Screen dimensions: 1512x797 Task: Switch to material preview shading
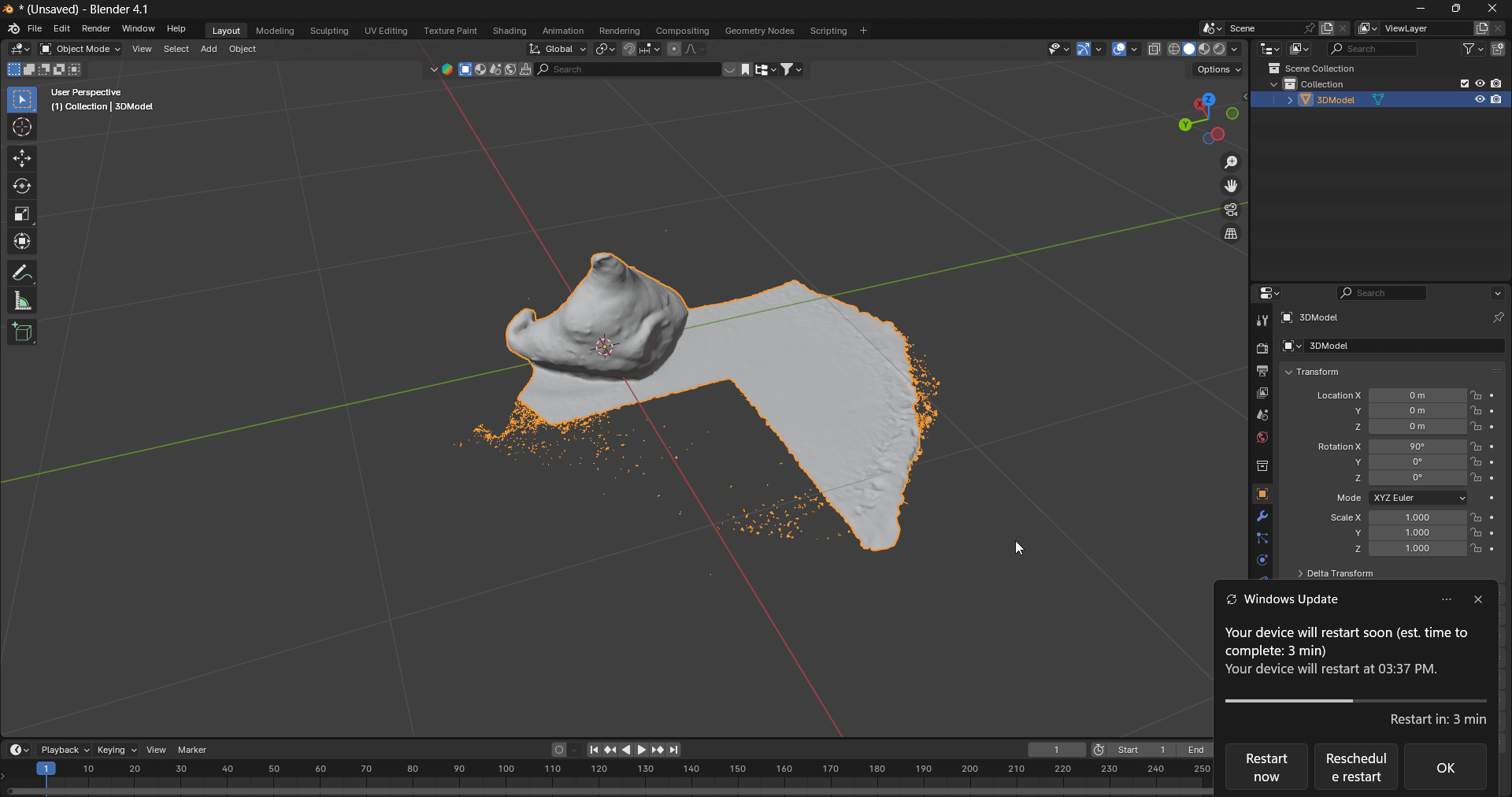[x=1204, y=49]
